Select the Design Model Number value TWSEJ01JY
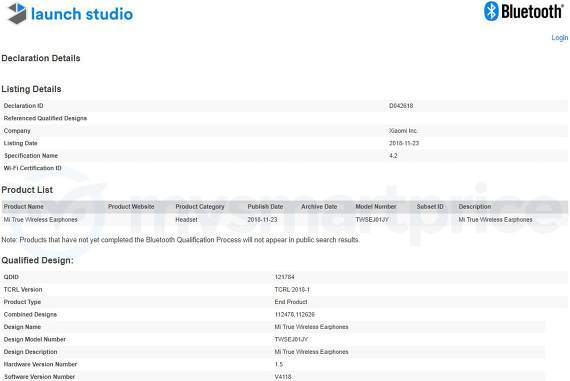The image size is (570, 381). (291, 339)
